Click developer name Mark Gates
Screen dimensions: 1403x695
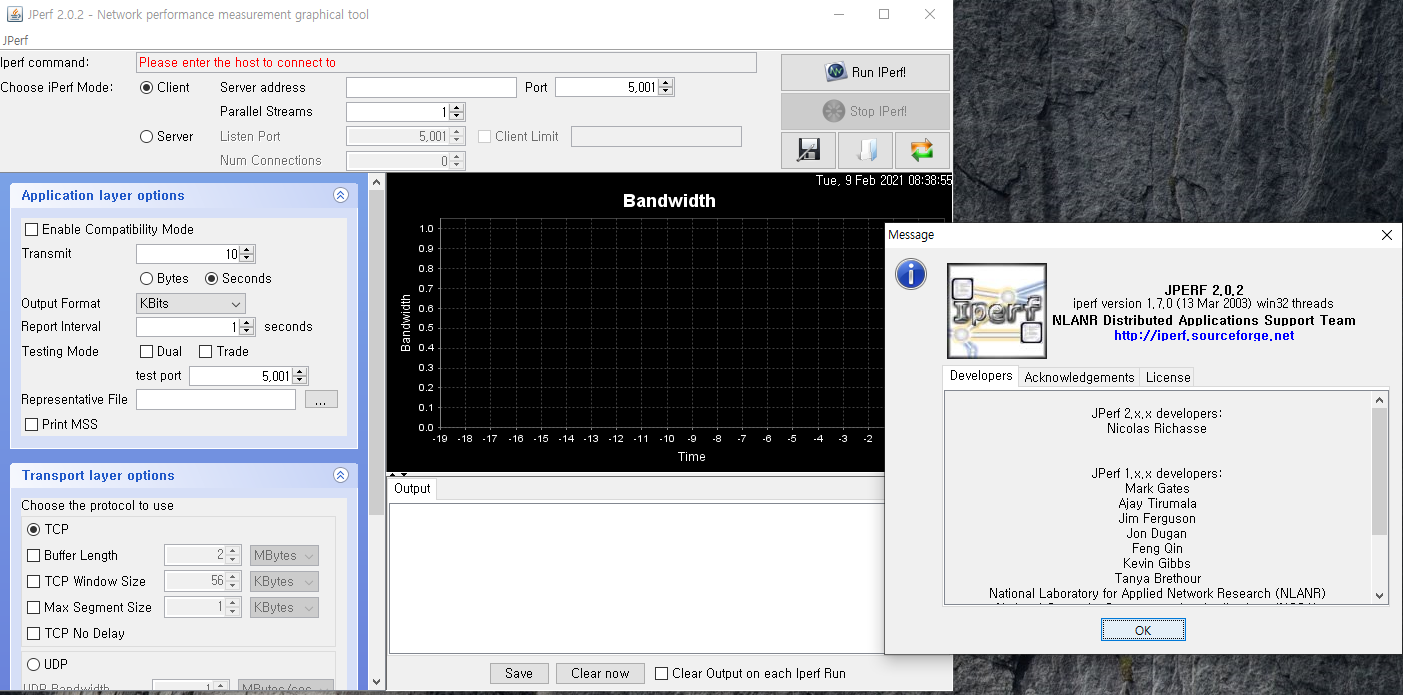(x=1157, y=488)
